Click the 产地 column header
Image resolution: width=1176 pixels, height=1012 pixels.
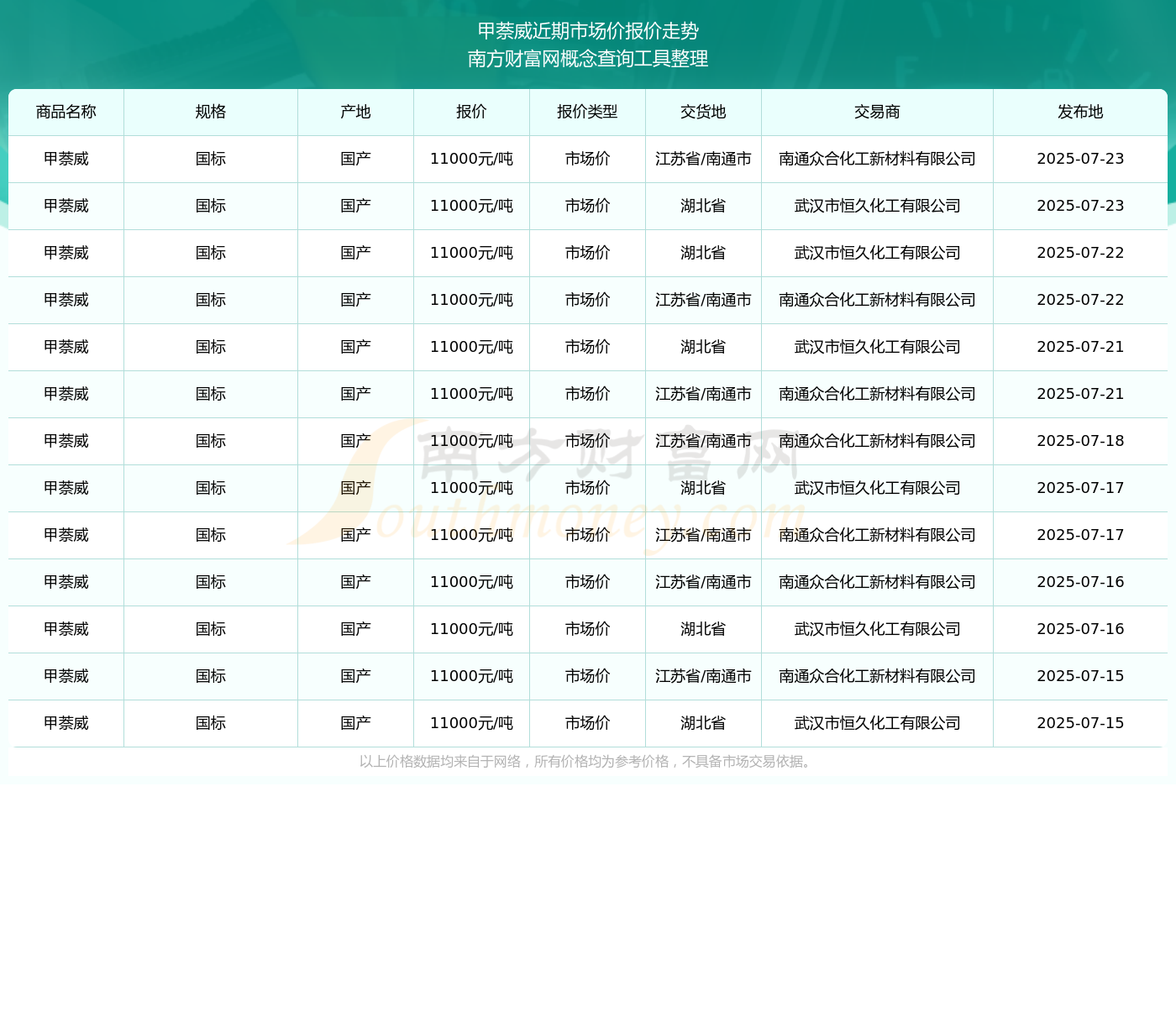pos(355,112)
